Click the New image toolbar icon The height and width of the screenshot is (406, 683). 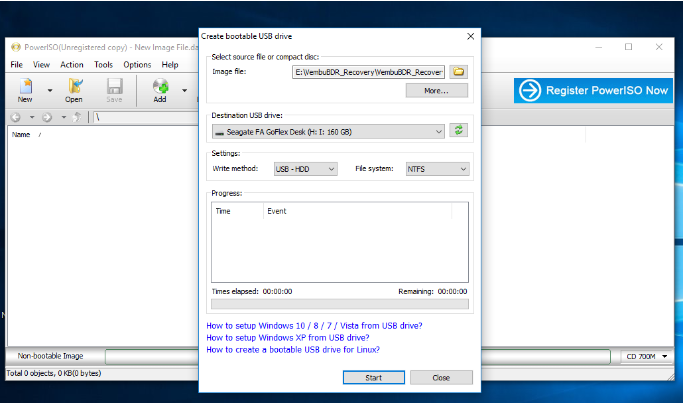pyautogui.click(x=25, y=90)
